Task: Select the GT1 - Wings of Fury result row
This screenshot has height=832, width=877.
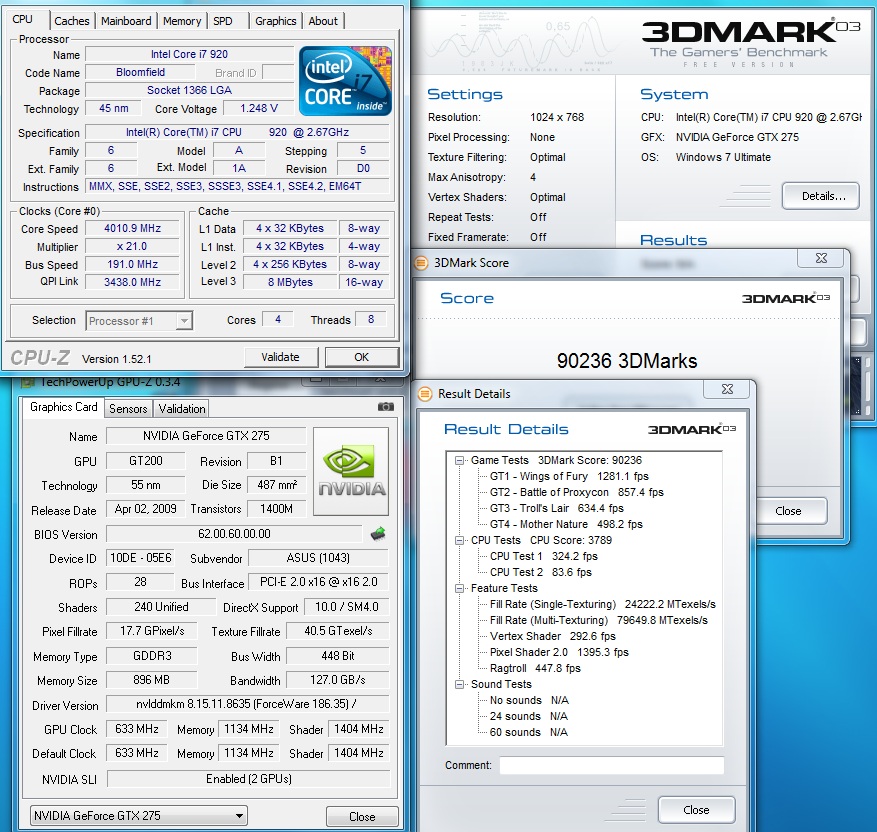Action: (569, 476)
